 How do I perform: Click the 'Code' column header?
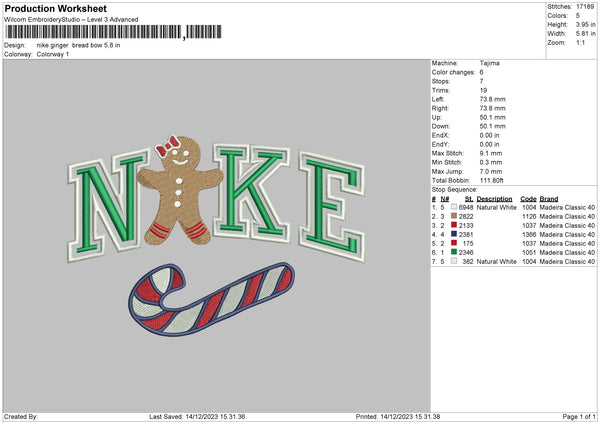click(528, 199)
